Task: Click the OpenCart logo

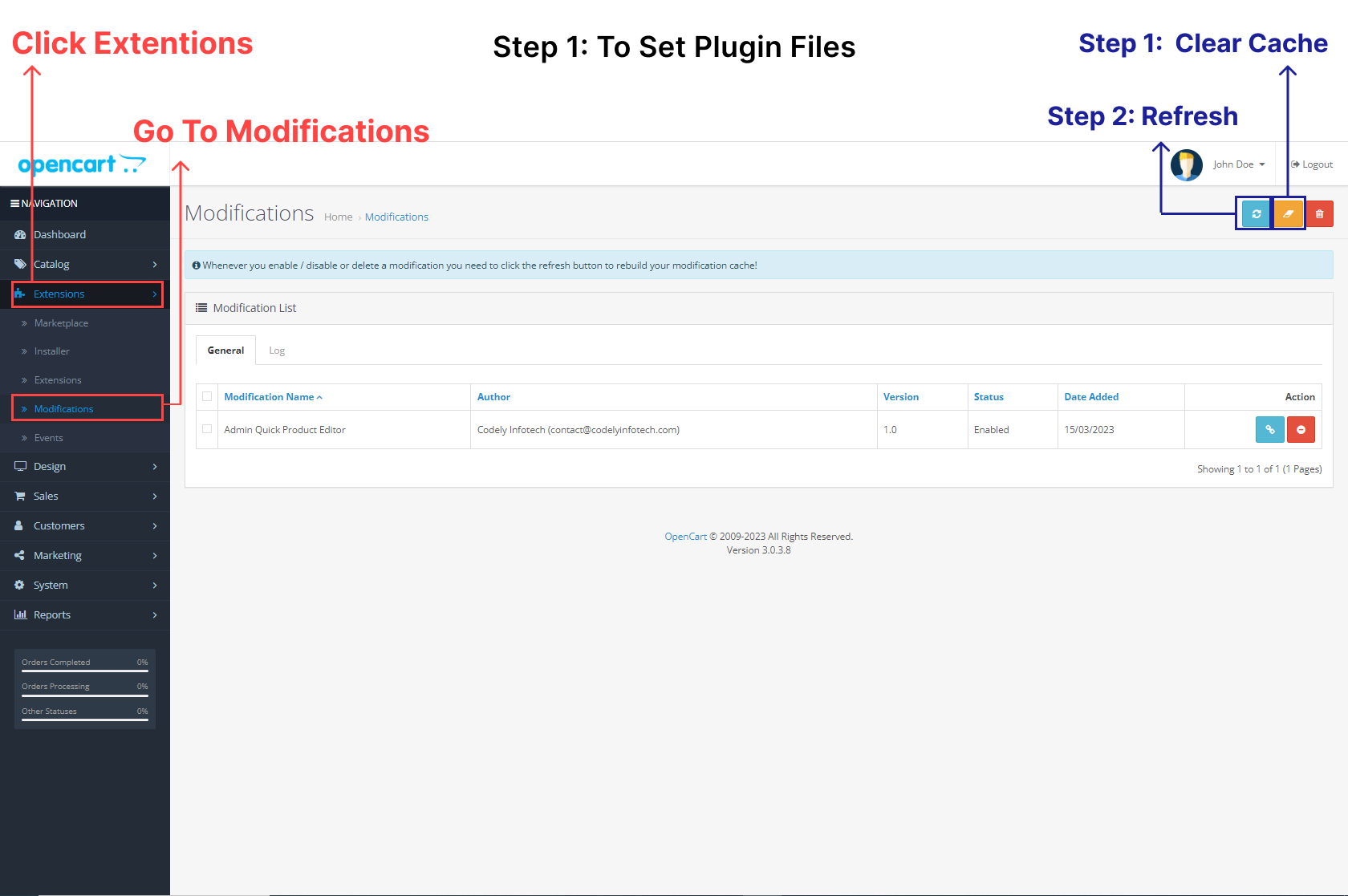Action: point(81,164)
